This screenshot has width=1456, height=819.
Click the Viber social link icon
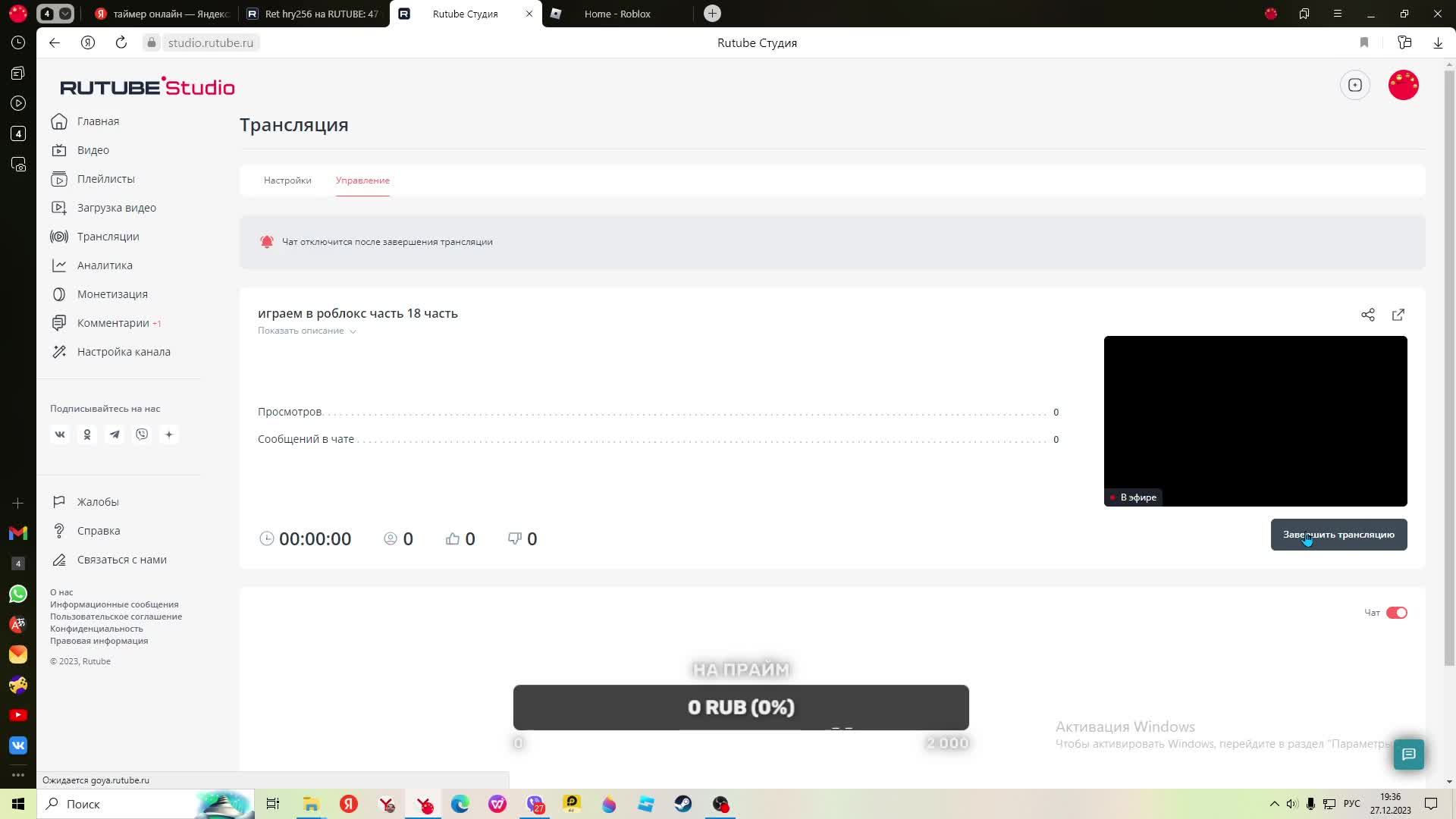142,435
